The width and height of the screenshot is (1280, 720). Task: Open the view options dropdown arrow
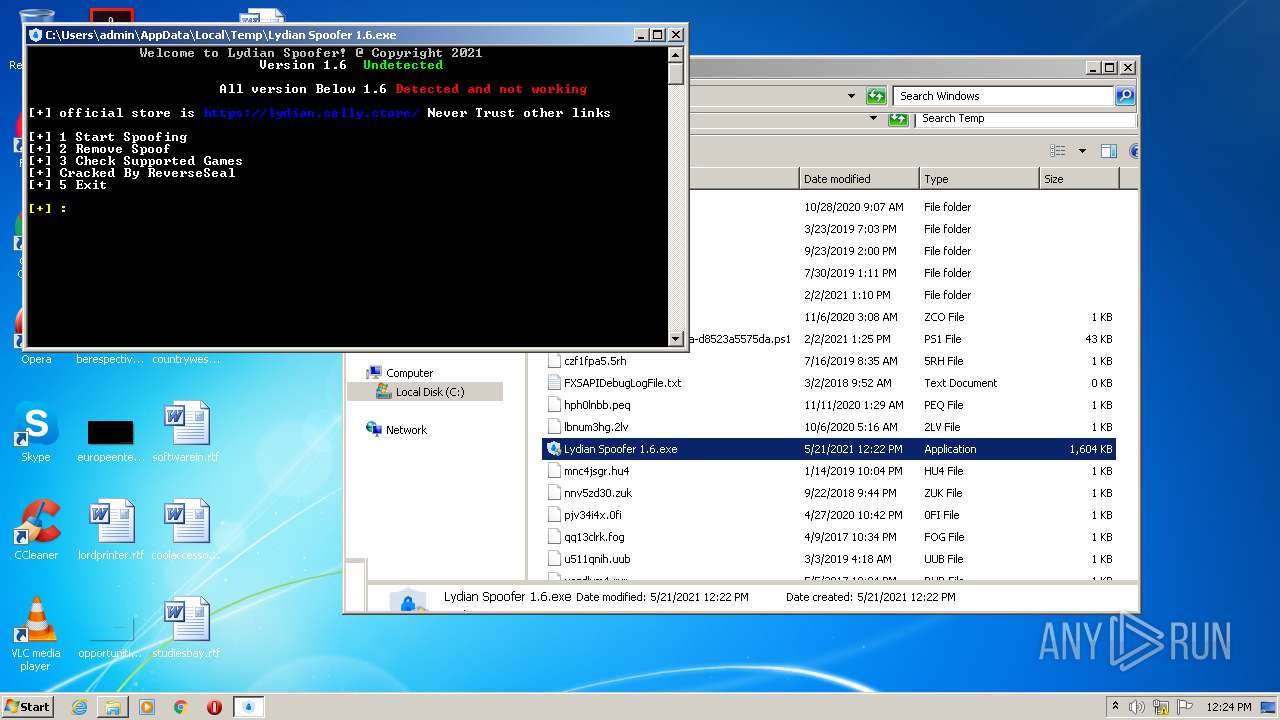[1082, 151]
